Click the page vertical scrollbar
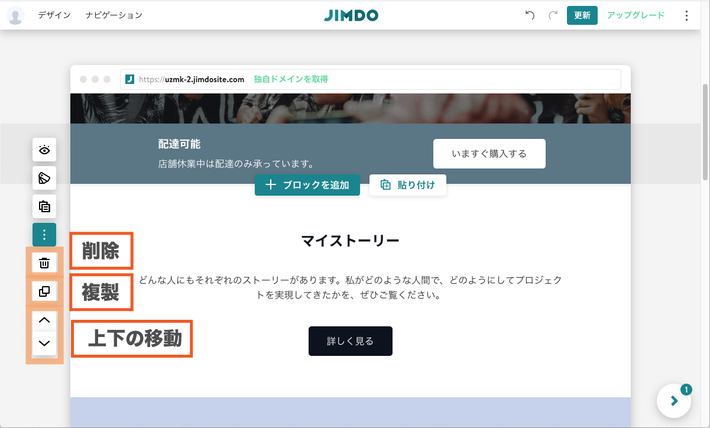Viewport: 710px width, 428px height. coord(705,131)
